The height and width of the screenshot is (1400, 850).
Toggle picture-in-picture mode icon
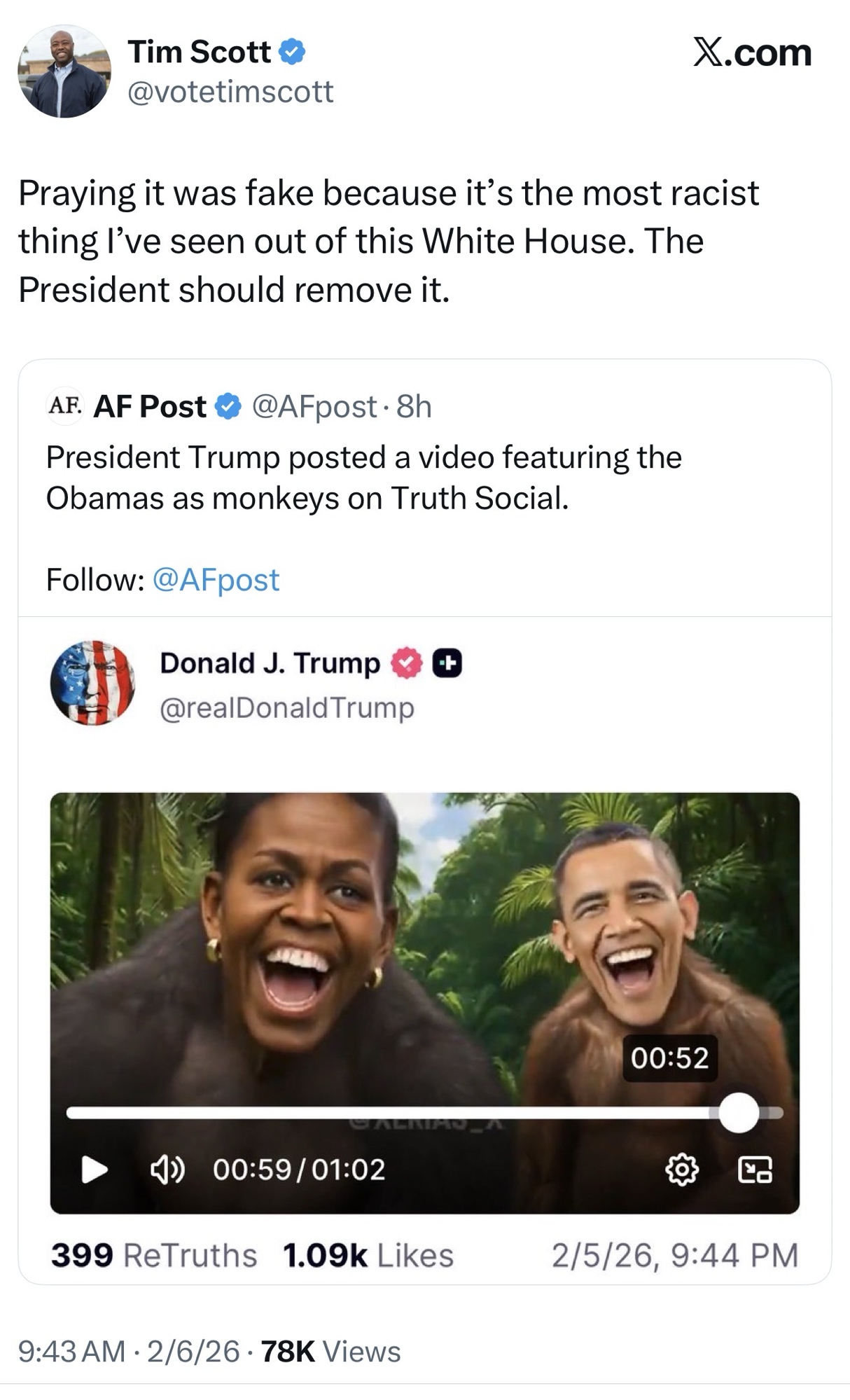755,1169
